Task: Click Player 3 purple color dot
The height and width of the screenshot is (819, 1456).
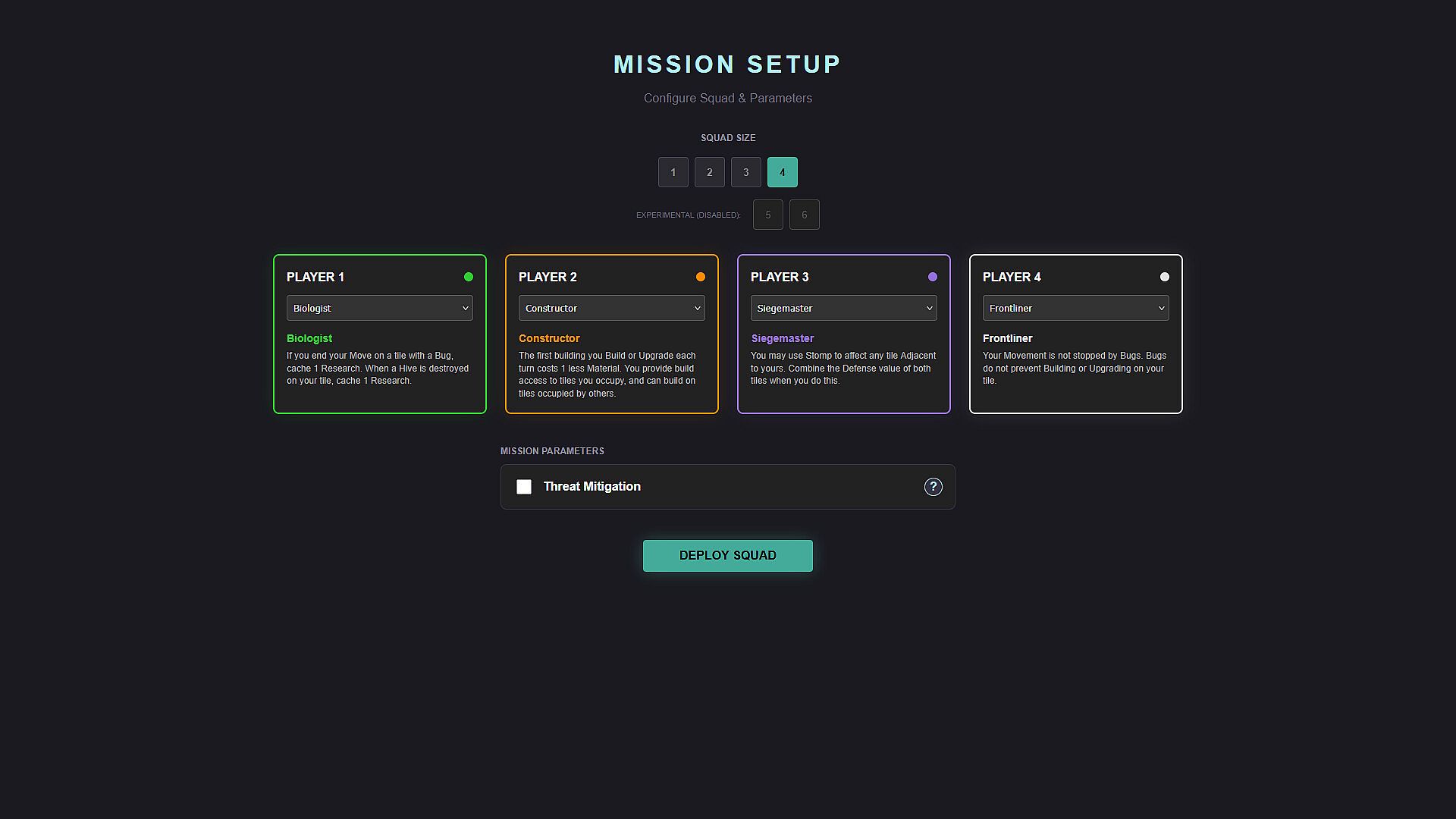Action: tap(932, 277)
